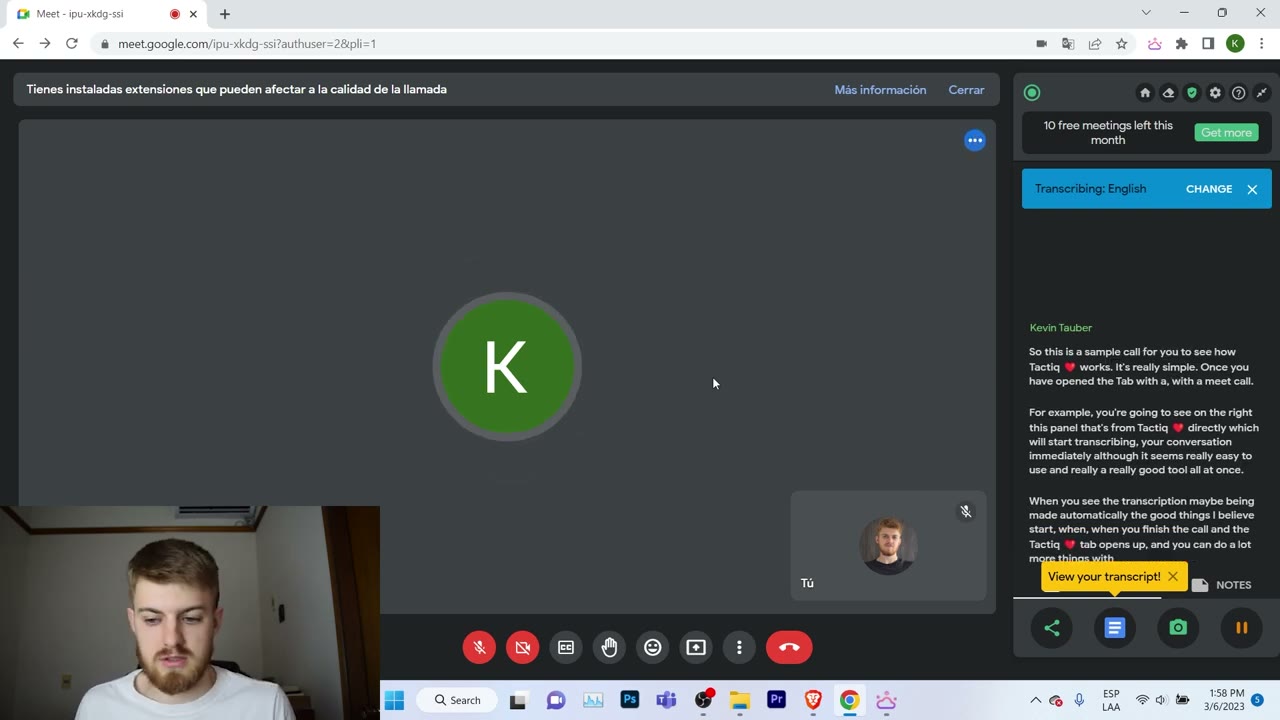Screen dimensions: 1280x720
Task: Open Tactiq settings gear
Action: pos(1215,93)
